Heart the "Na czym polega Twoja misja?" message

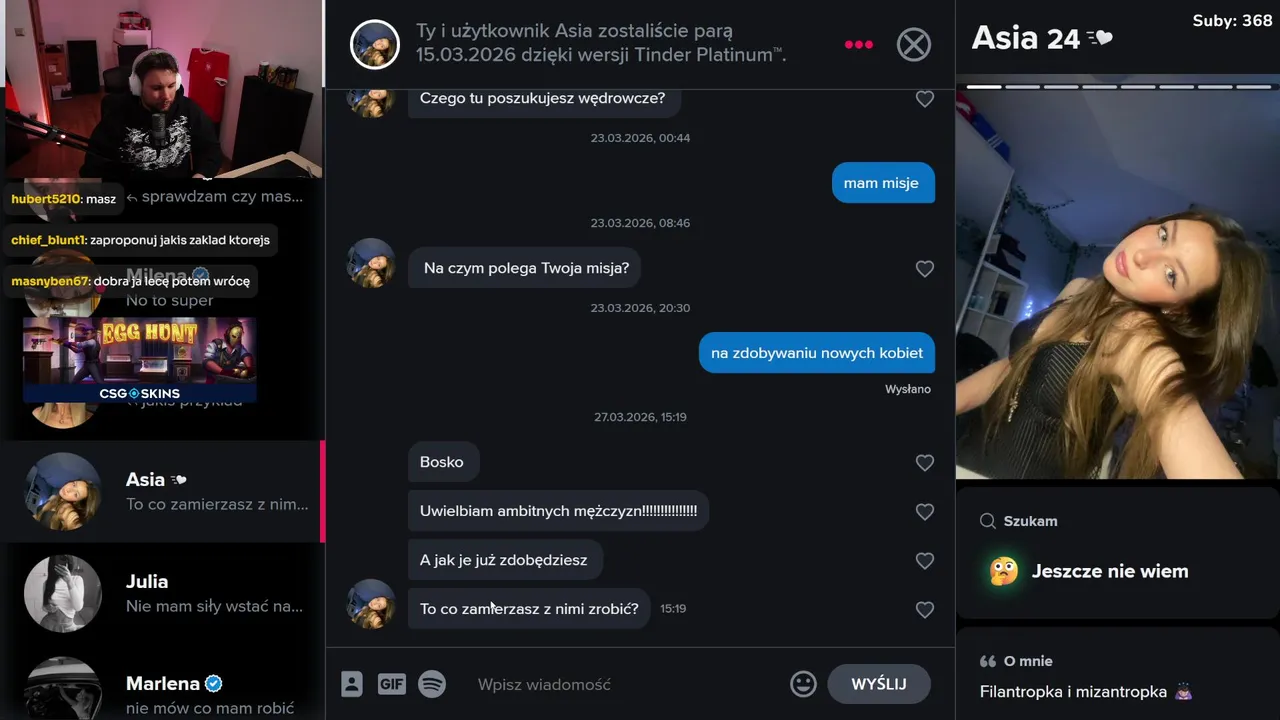click(x=925, y=269)
